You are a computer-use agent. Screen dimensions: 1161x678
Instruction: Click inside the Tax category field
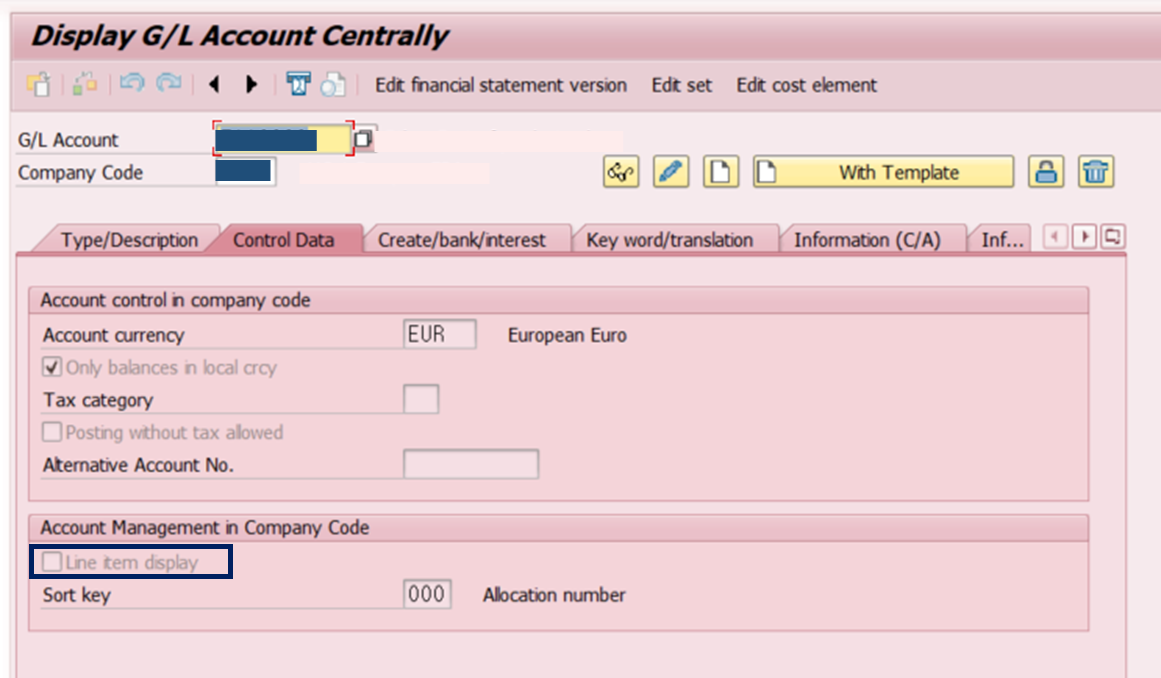(x=420, y=399)
